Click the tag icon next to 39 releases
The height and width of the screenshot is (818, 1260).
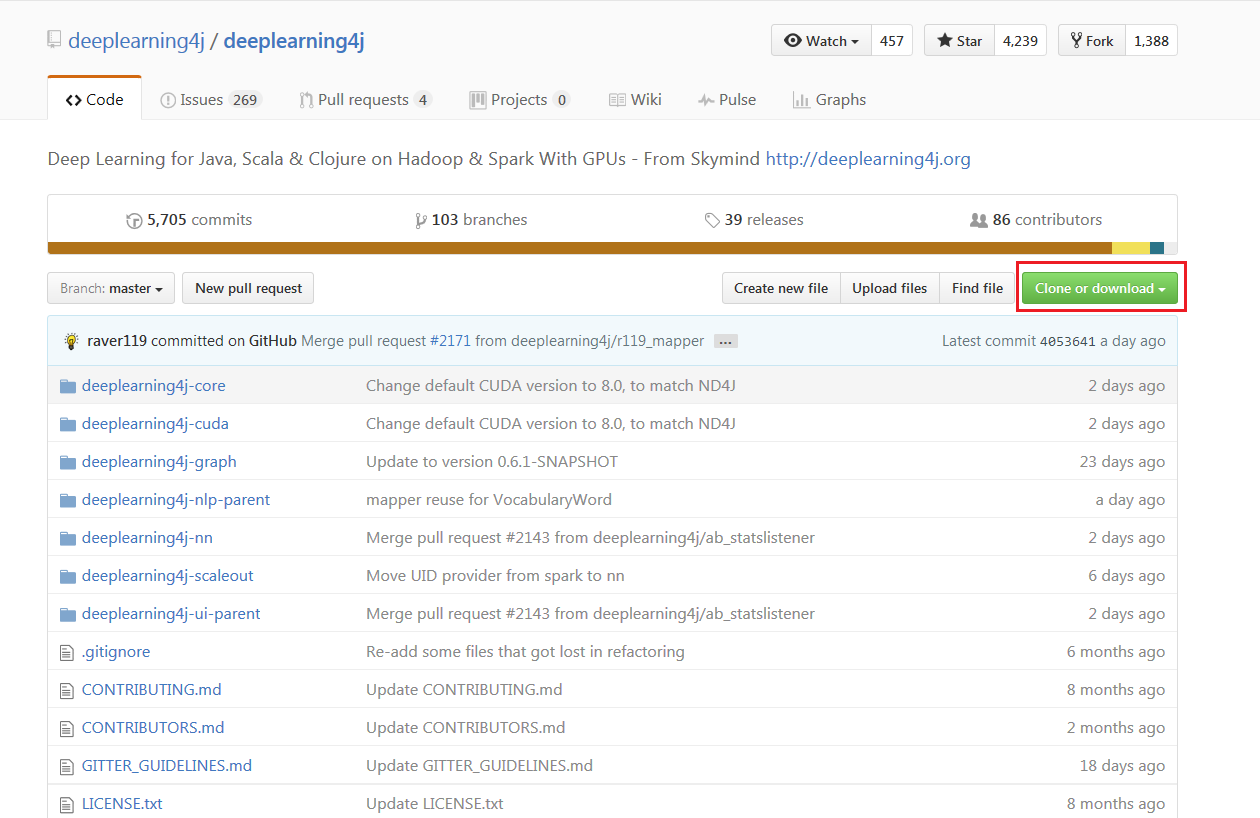point(712,219)
